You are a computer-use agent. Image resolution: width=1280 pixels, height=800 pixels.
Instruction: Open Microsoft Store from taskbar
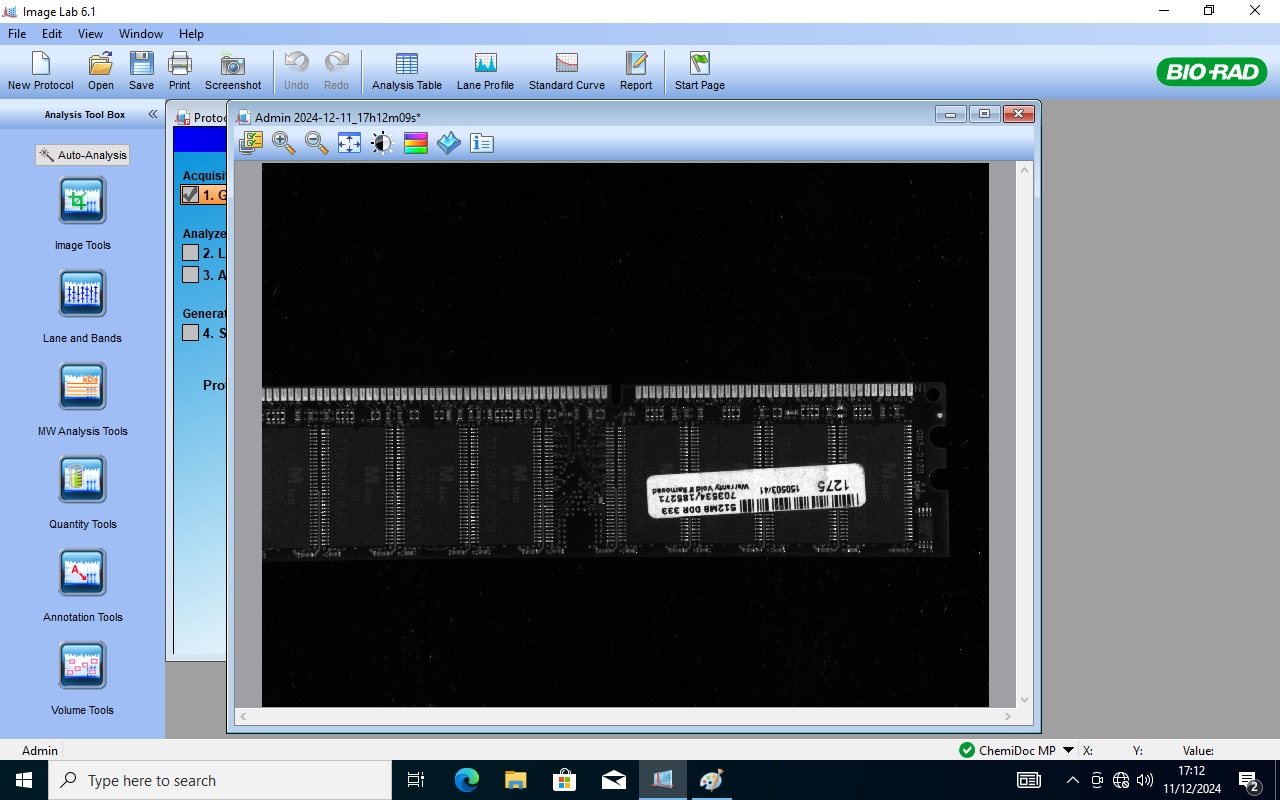tap(564, 780)
